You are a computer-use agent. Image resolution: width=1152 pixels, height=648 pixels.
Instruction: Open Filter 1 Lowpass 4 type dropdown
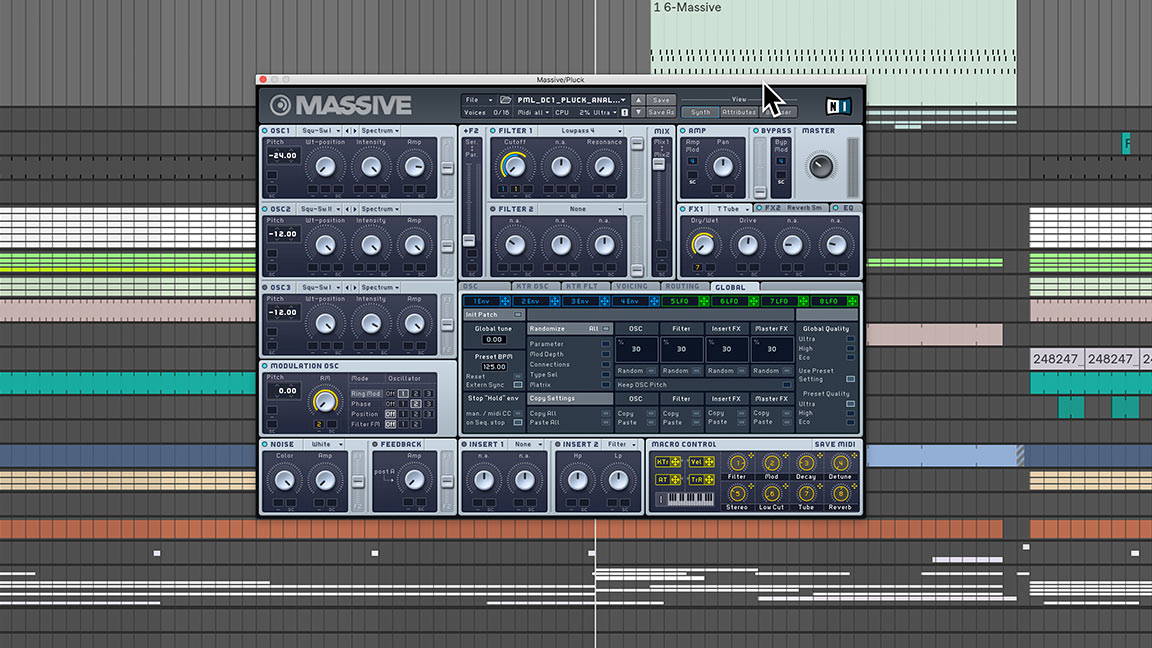click(580, 131)
